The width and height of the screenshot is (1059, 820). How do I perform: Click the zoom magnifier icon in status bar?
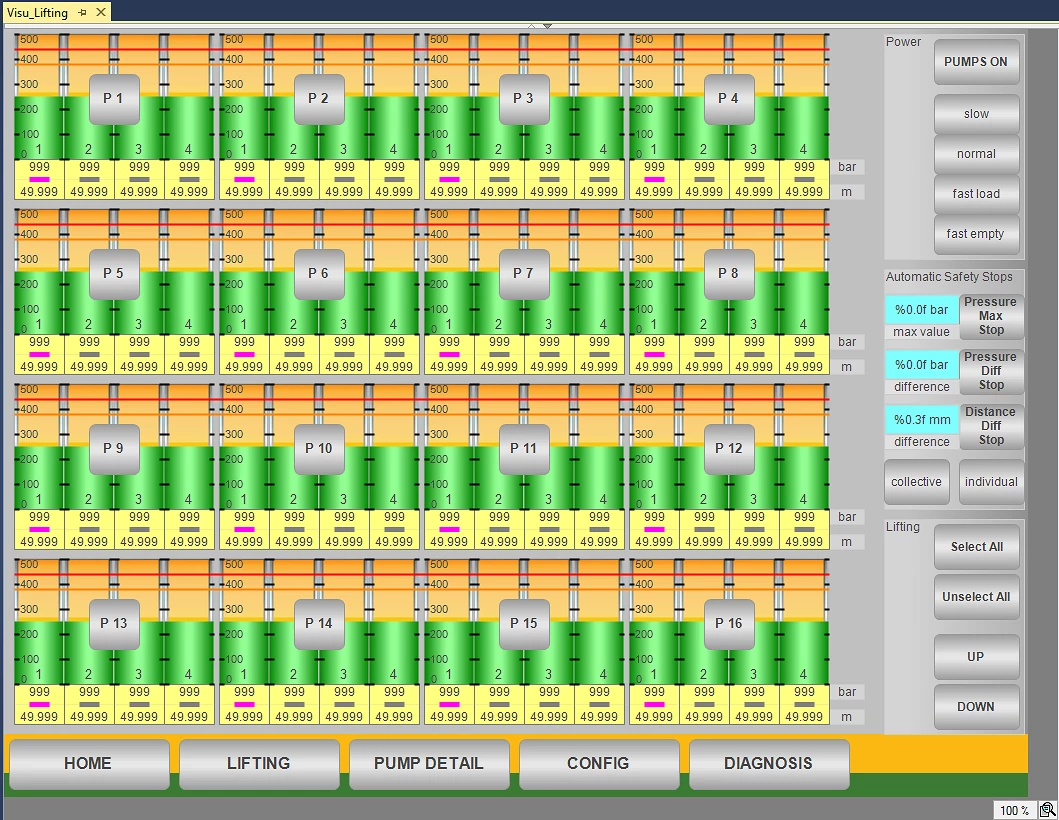1047,810
